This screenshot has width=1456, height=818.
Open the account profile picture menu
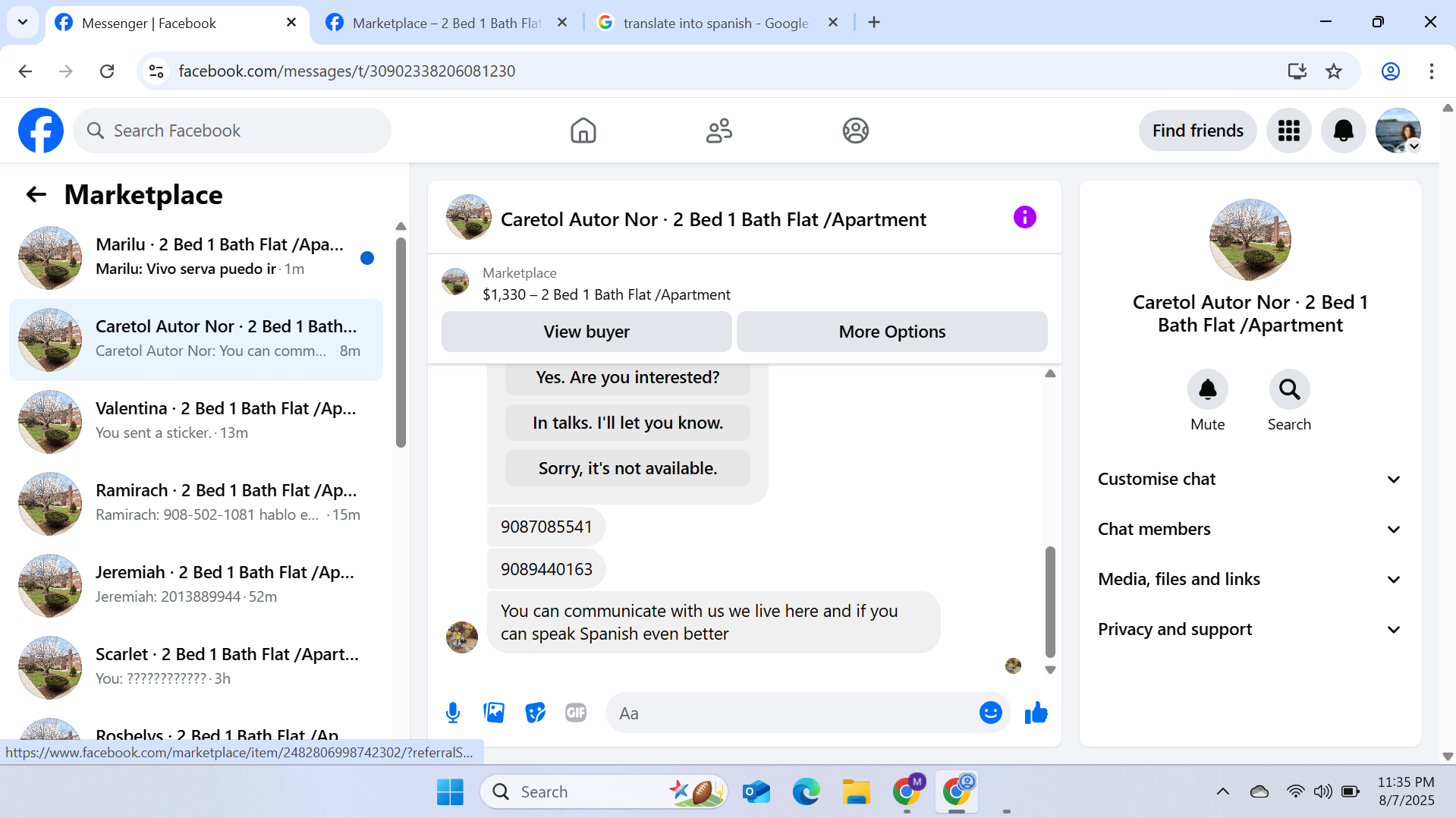1398,131
